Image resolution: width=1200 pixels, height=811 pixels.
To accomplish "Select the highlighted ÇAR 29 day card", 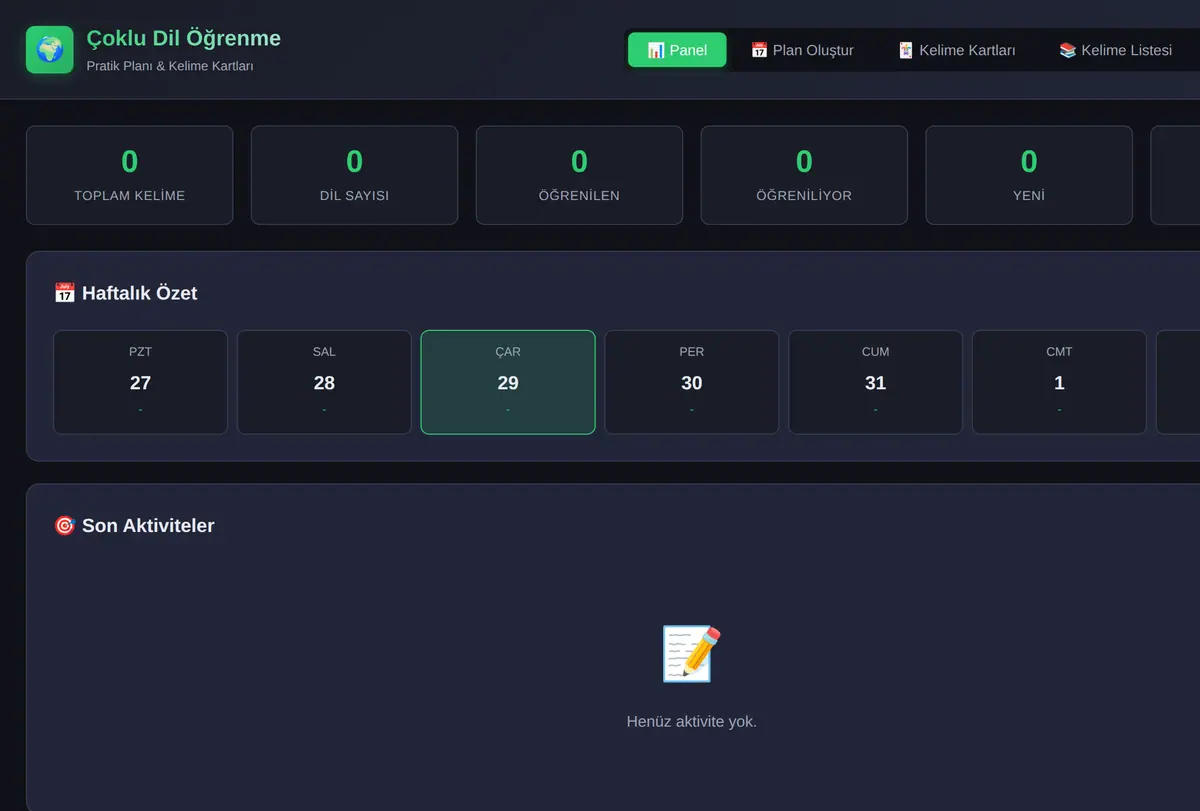I will [508, 382].
